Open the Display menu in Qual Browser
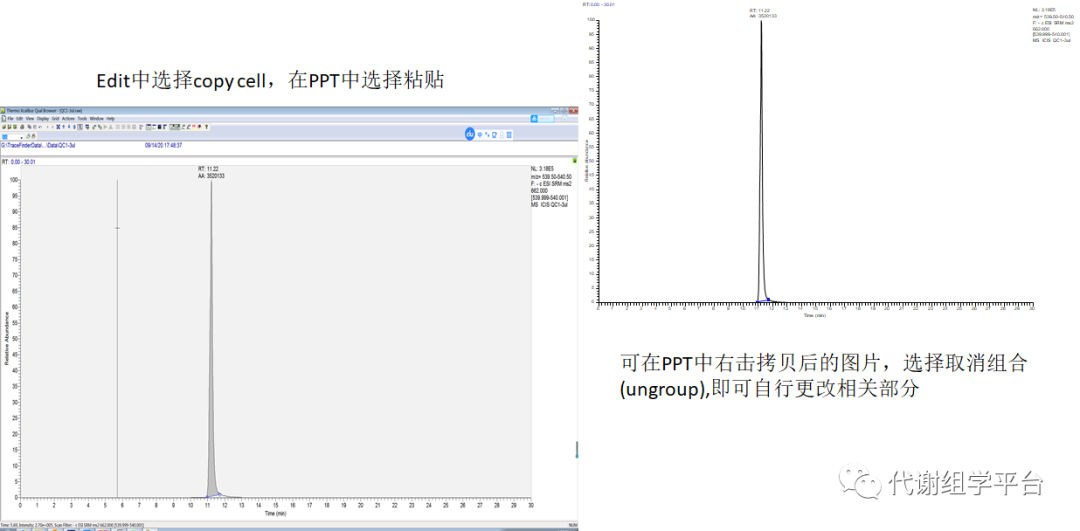 coord(43,118)
